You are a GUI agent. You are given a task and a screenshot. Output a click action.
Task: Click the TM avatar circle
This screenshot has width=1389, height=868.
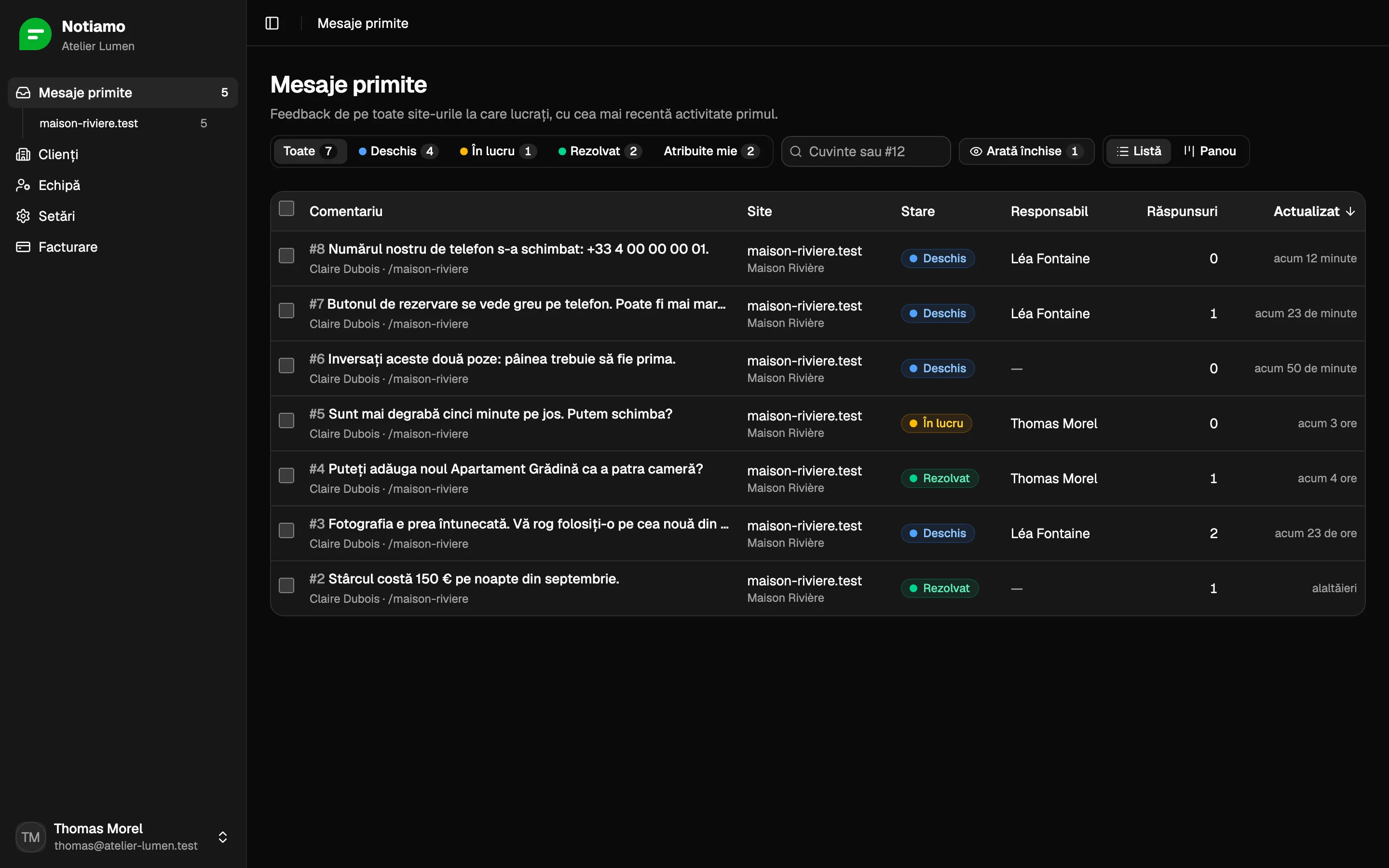pyautogui.click(x=30, y=837)
